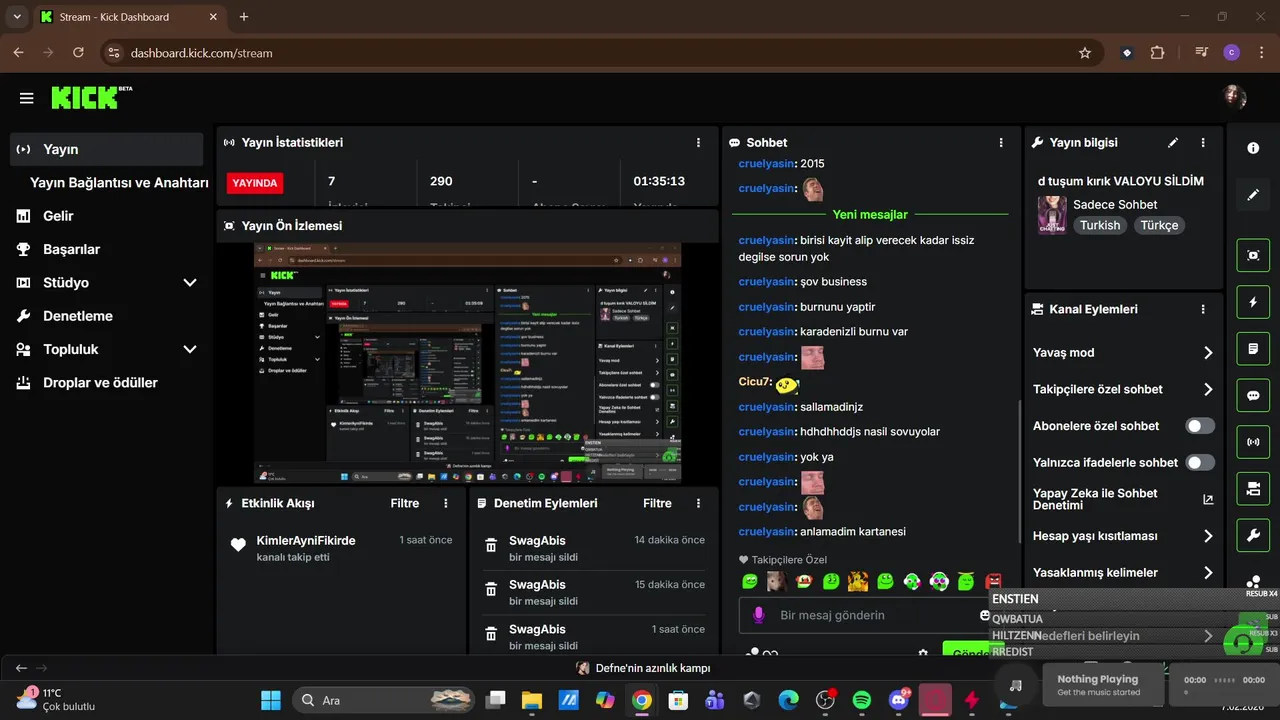Open Yayın bilgisi three-dot menu
Screen dimensions: 1280x720
coord(1203,143)
